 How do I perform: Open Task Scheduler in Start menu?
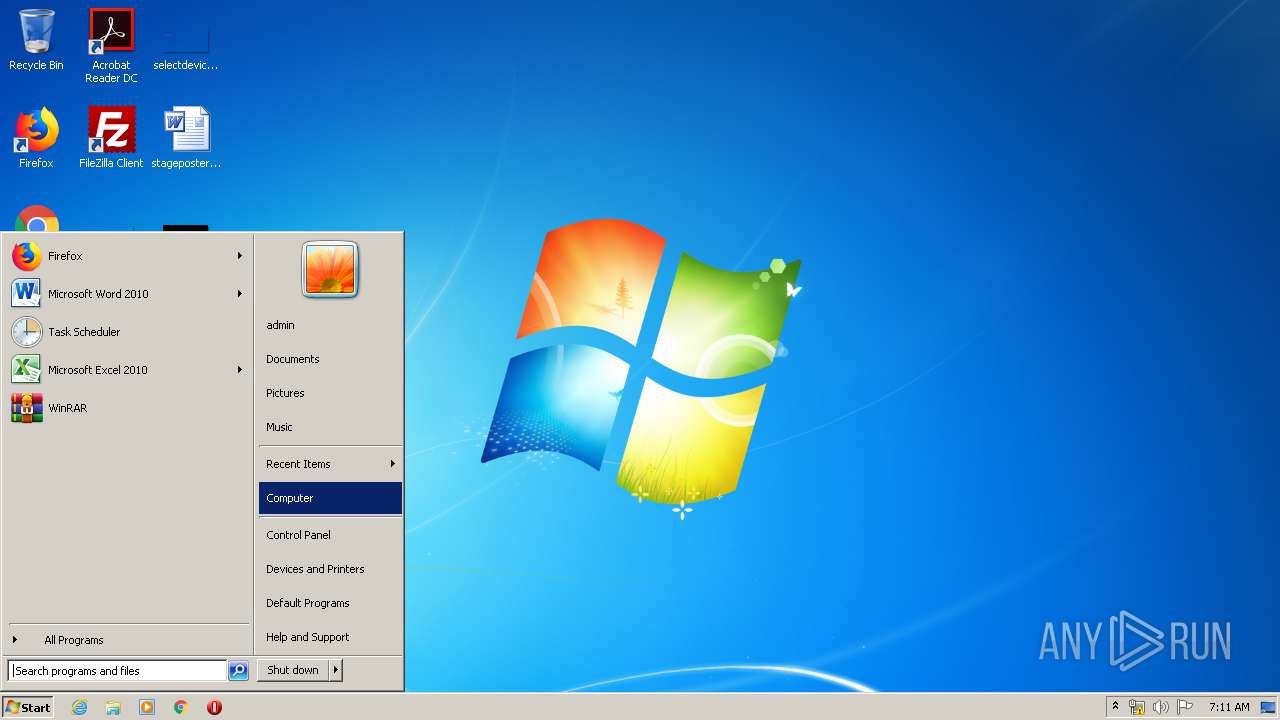pos(128,332)
